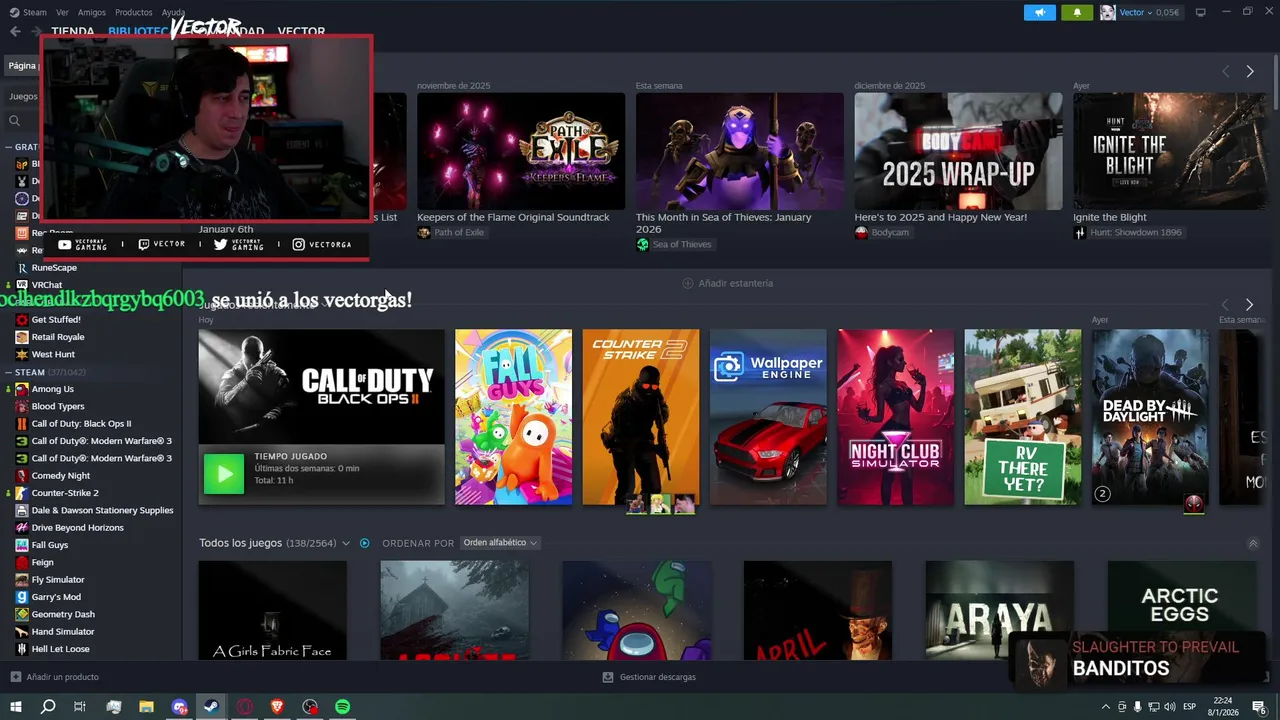The image size is (1280, 720).
Task: Collapse the STEAM category in sidebar
Action: (10, 372)
